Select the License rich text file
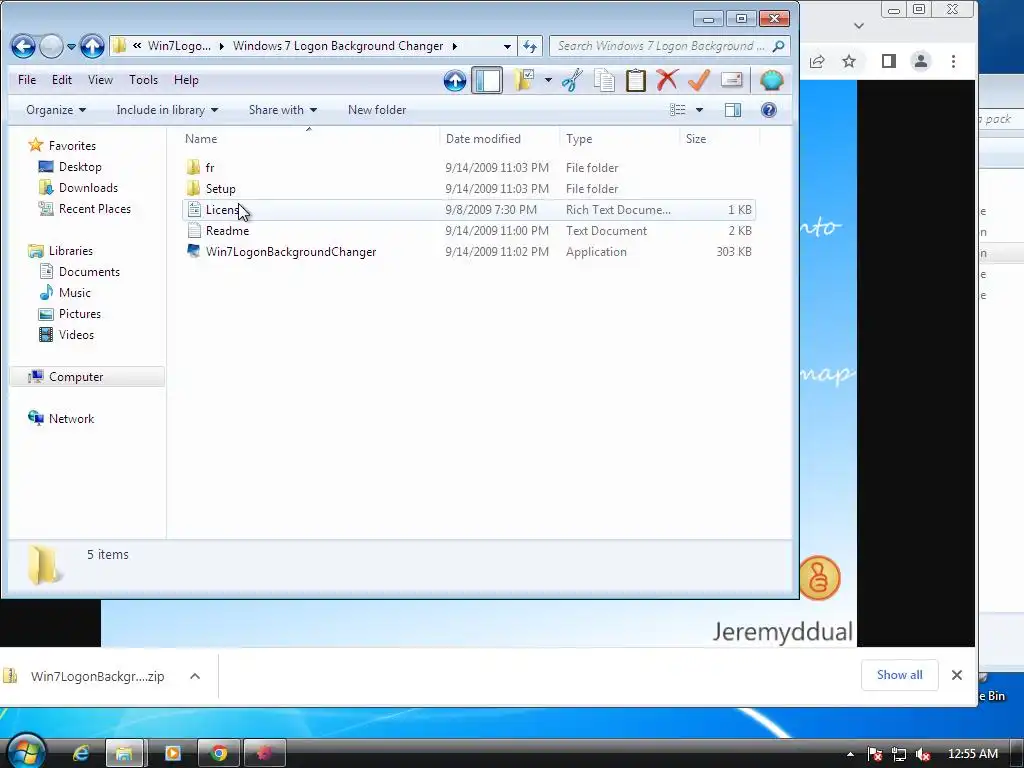This screenshot has width=1024, height=768. click(469, 210)
